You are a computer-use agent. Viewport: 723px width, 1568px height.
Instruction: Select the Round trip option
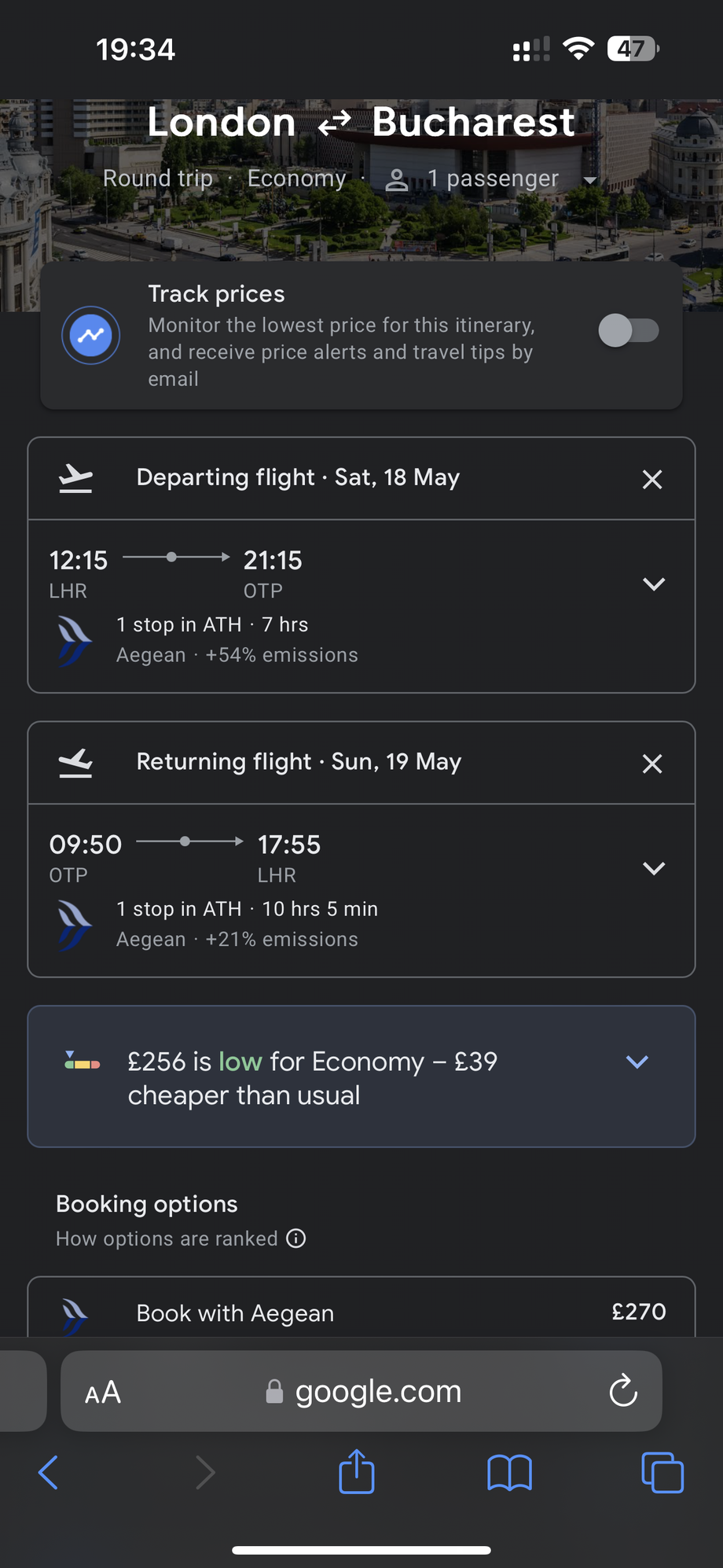point(158,179)
